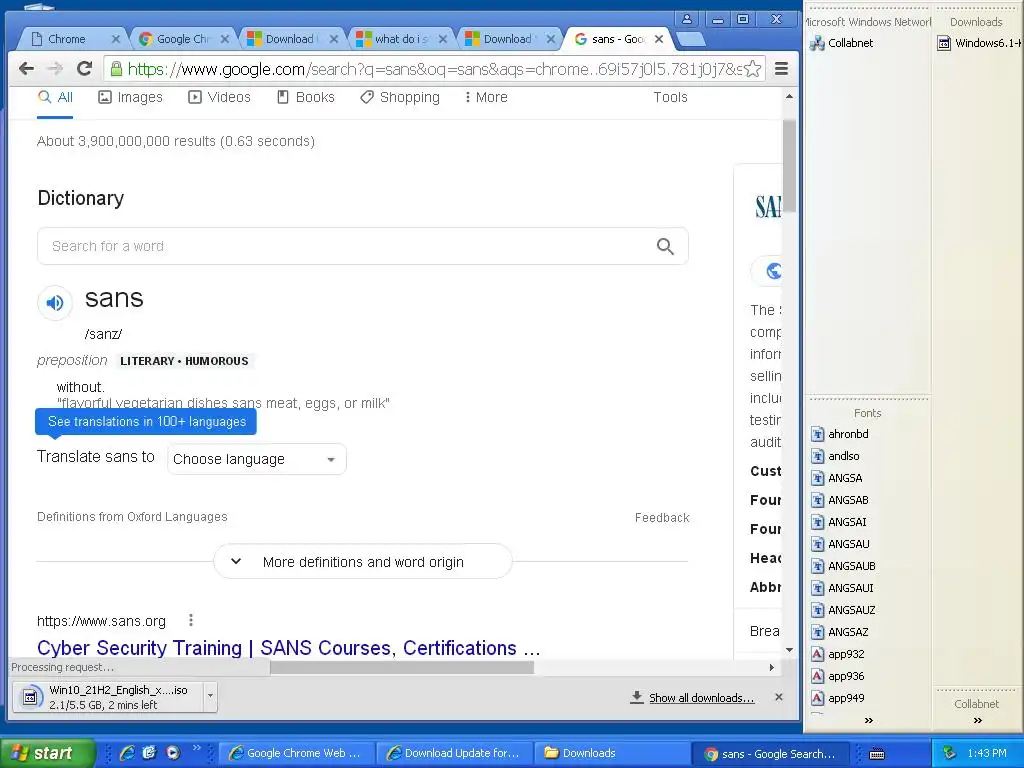Click the horizontal scrollbar thumb
Viewport: 1024px width, 768px height.
(402, 667)
